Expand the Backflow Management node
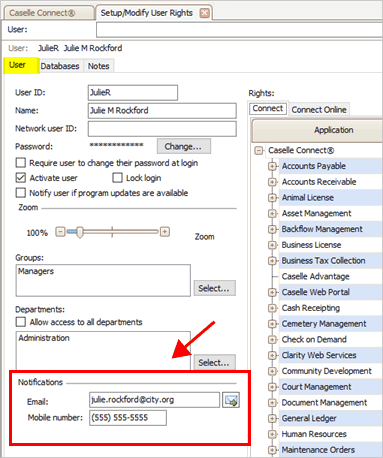 click(272, 229)
